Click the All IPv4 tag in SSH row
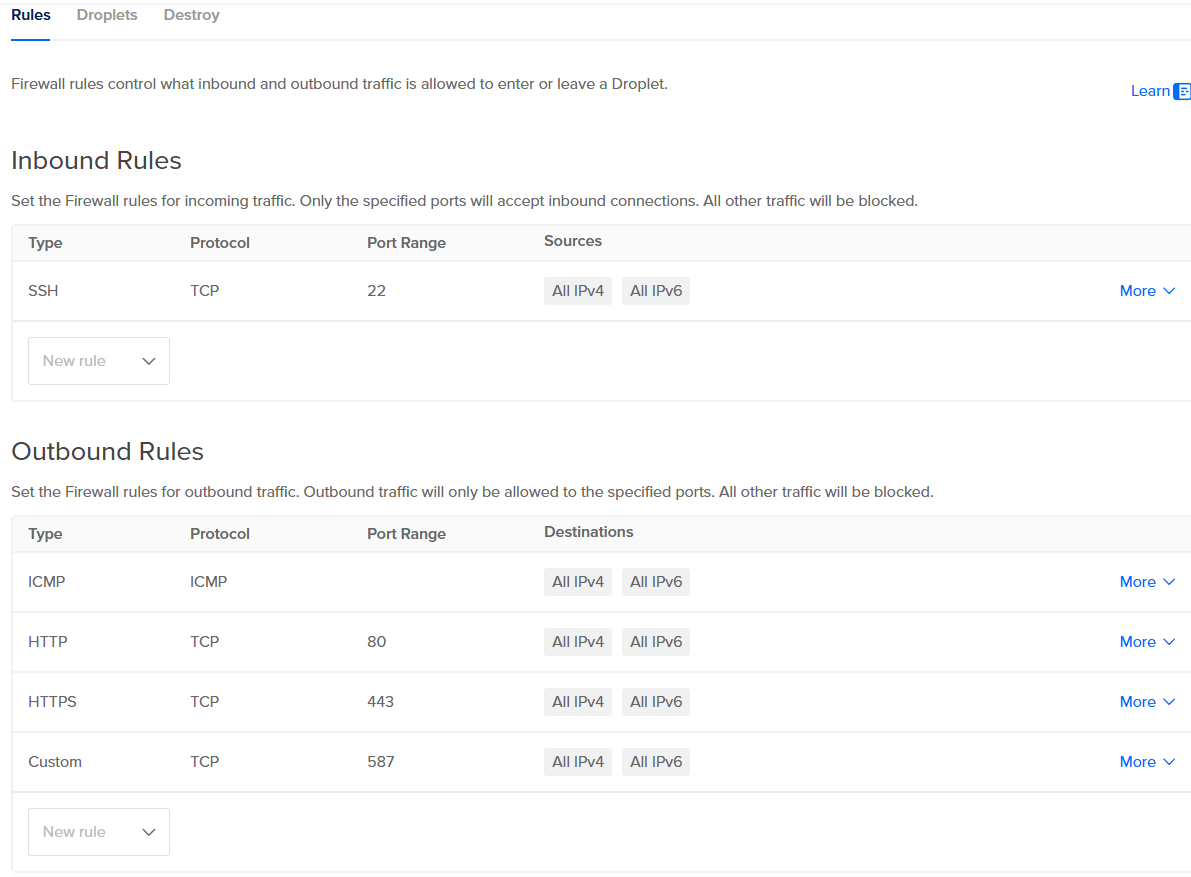The image size is (1191, 877). pos(578,291)
